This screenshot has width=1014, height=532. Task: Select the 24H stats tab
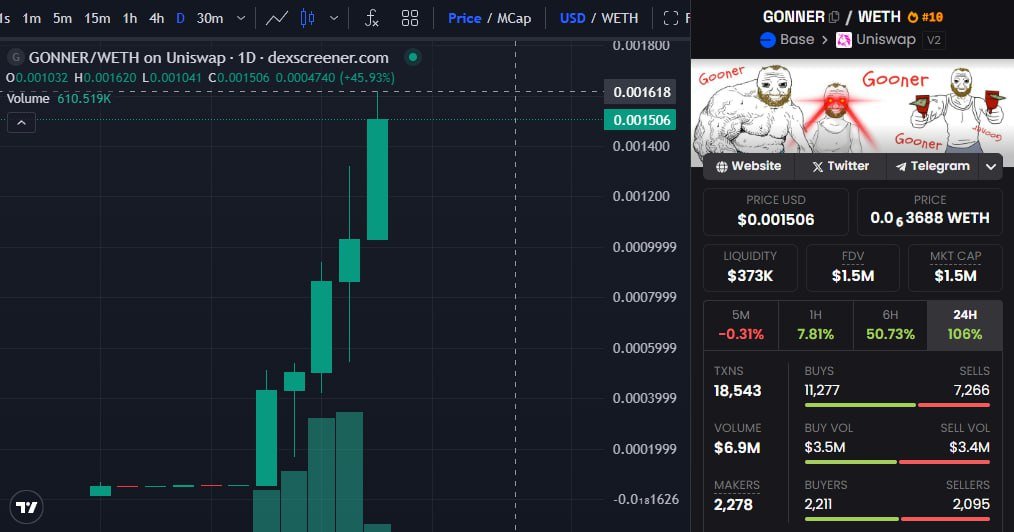[965, 325]
